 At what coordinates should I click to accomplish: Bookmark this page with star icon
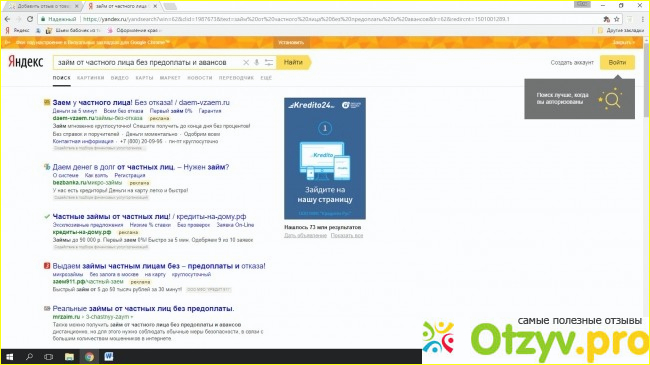(616, 19)
